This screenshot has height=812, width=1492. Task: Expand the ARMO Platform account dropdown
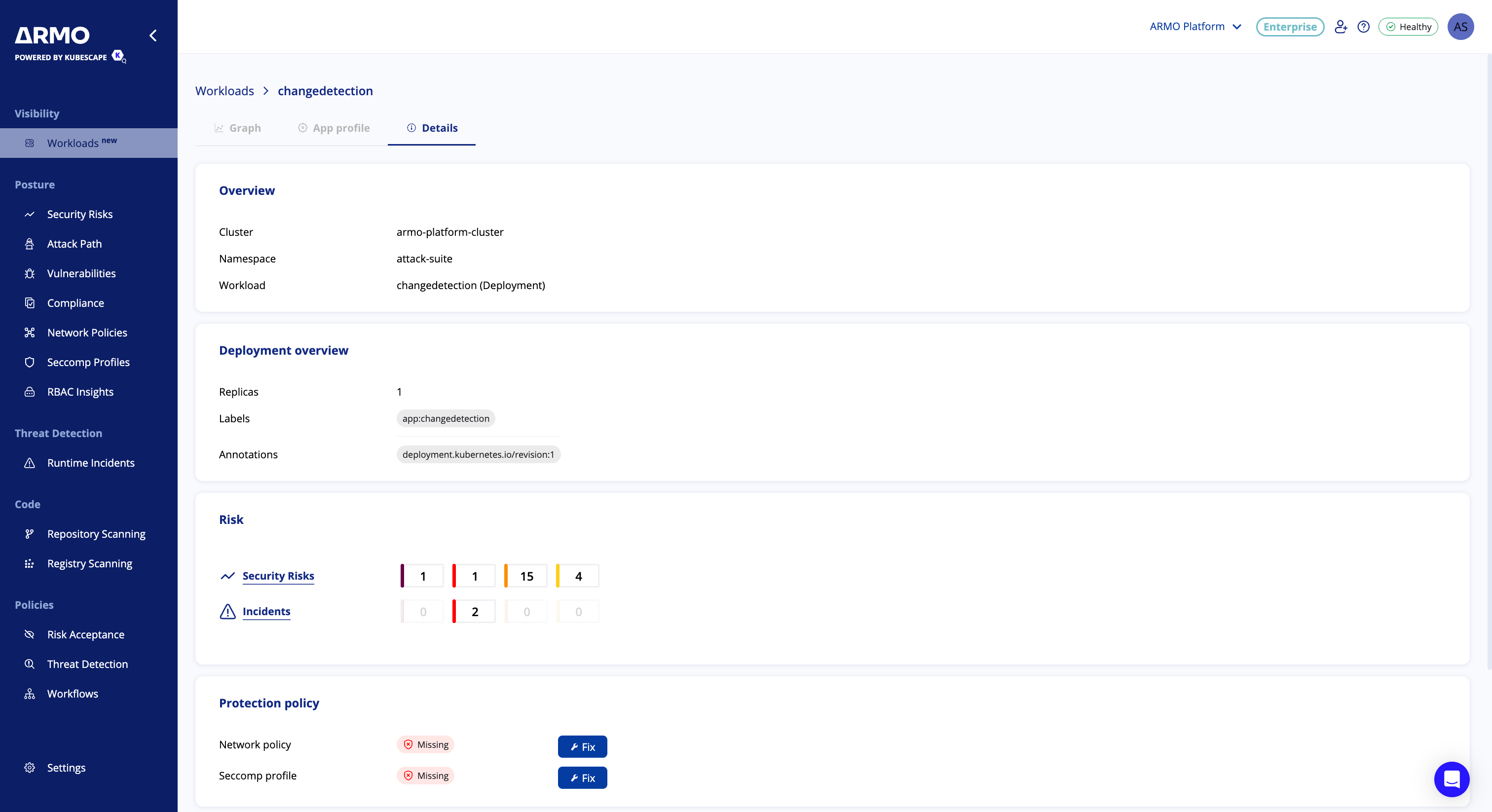pos(1195,27)
